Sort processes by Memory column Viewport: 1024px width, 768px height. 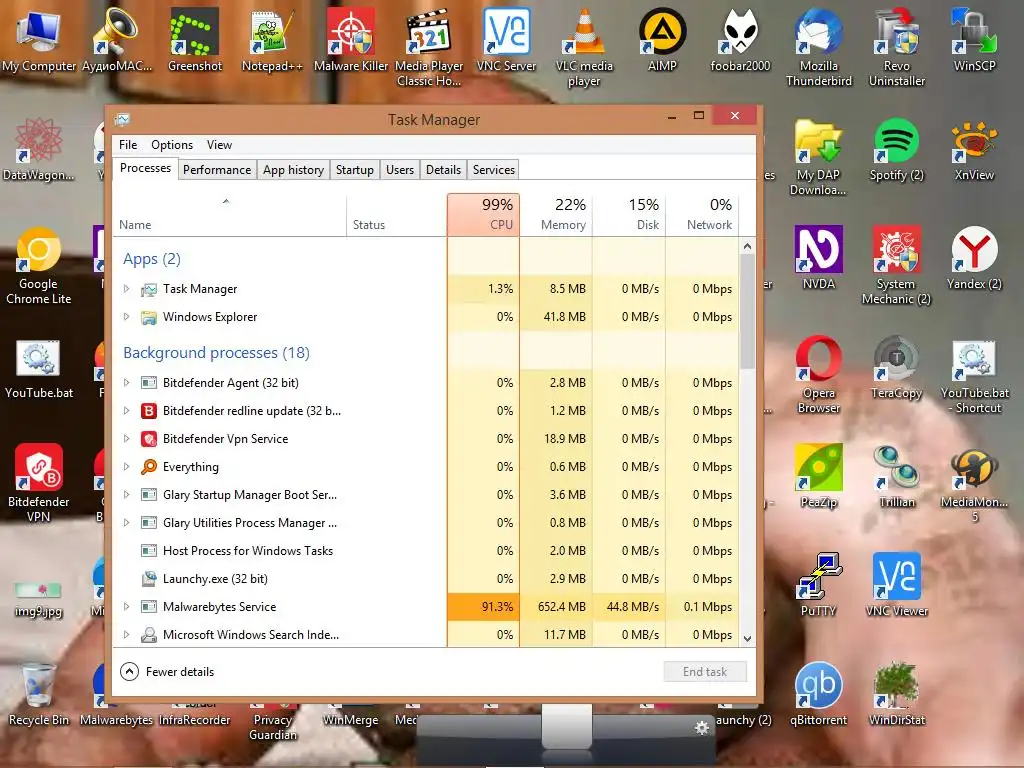[x=556, y=215]
